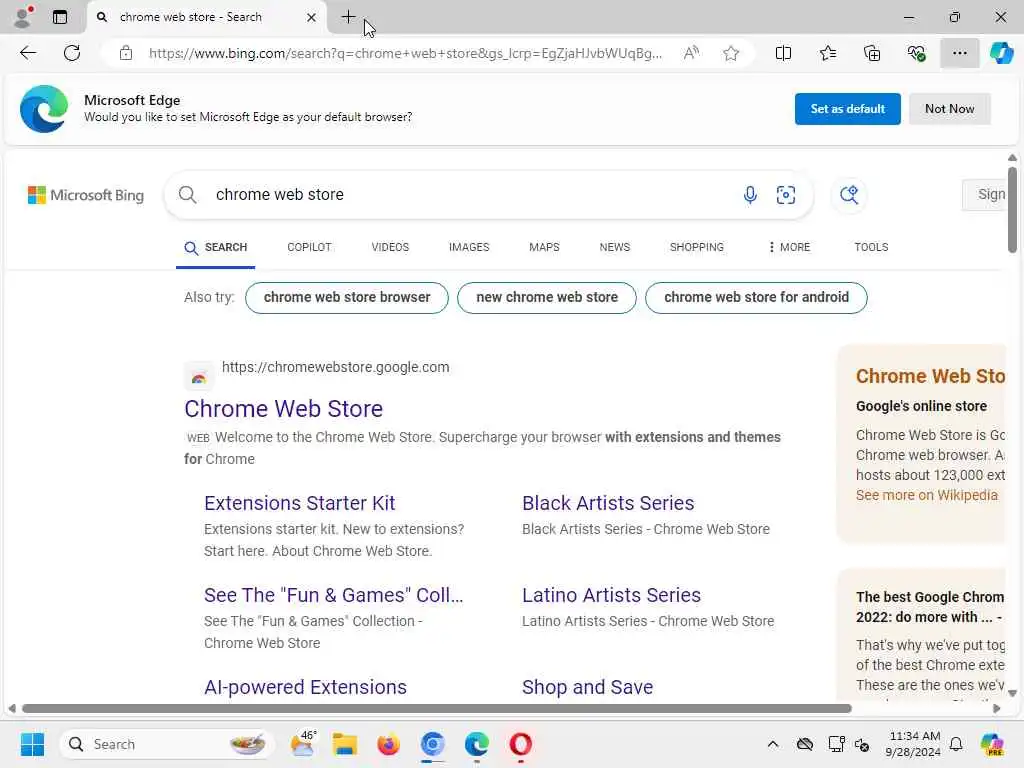The image size is (1024, 768).
Task: Open Black Artists Series link
Action: pyautogui.click(x=608, y=504)
